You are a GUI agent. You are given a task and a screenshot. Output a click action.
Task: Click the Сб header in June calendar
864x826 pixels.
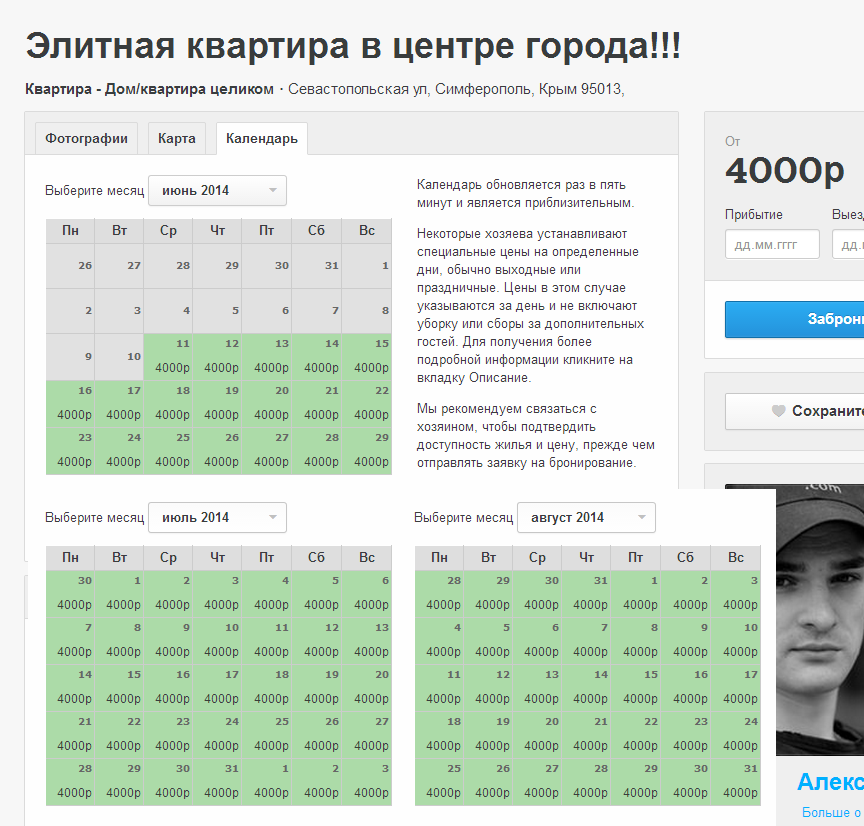pyautogui.click(x=316, y=230)
